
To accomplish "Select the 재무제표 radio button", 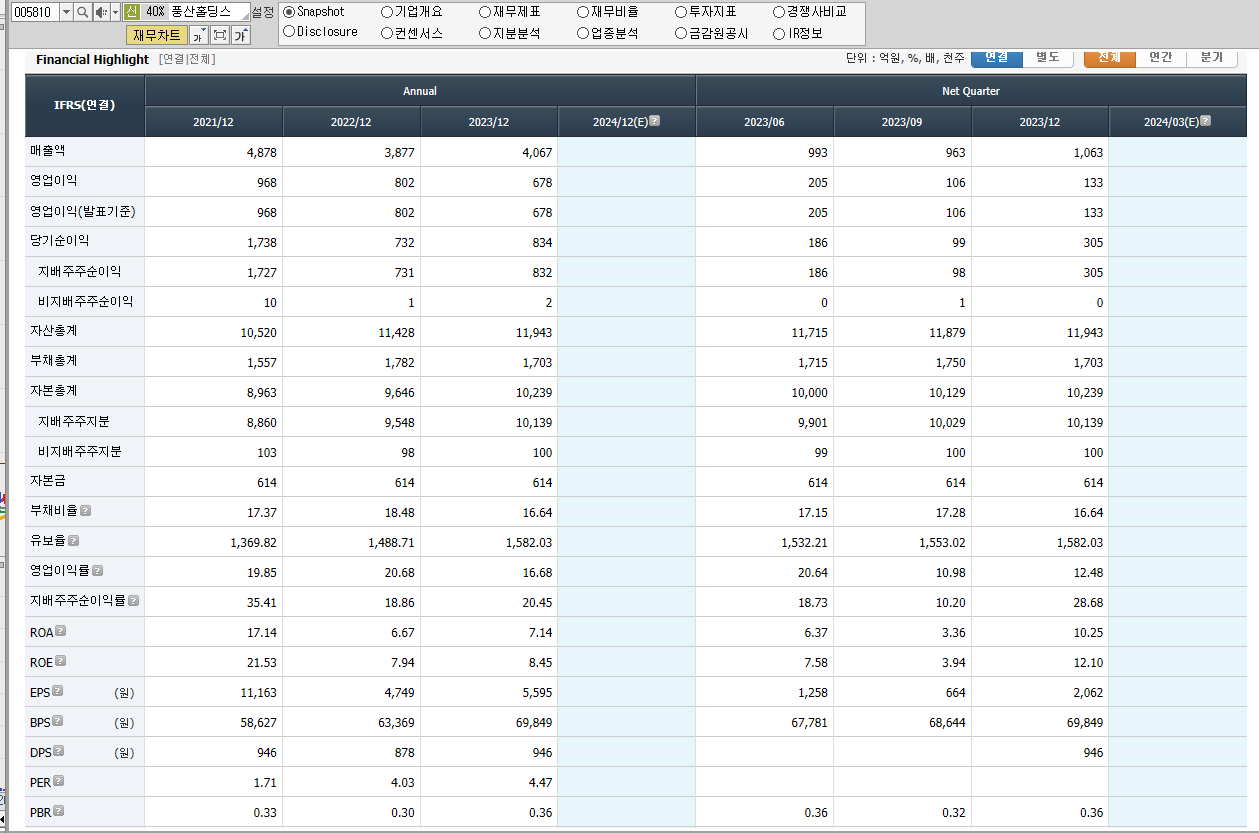I will (485, 12).
